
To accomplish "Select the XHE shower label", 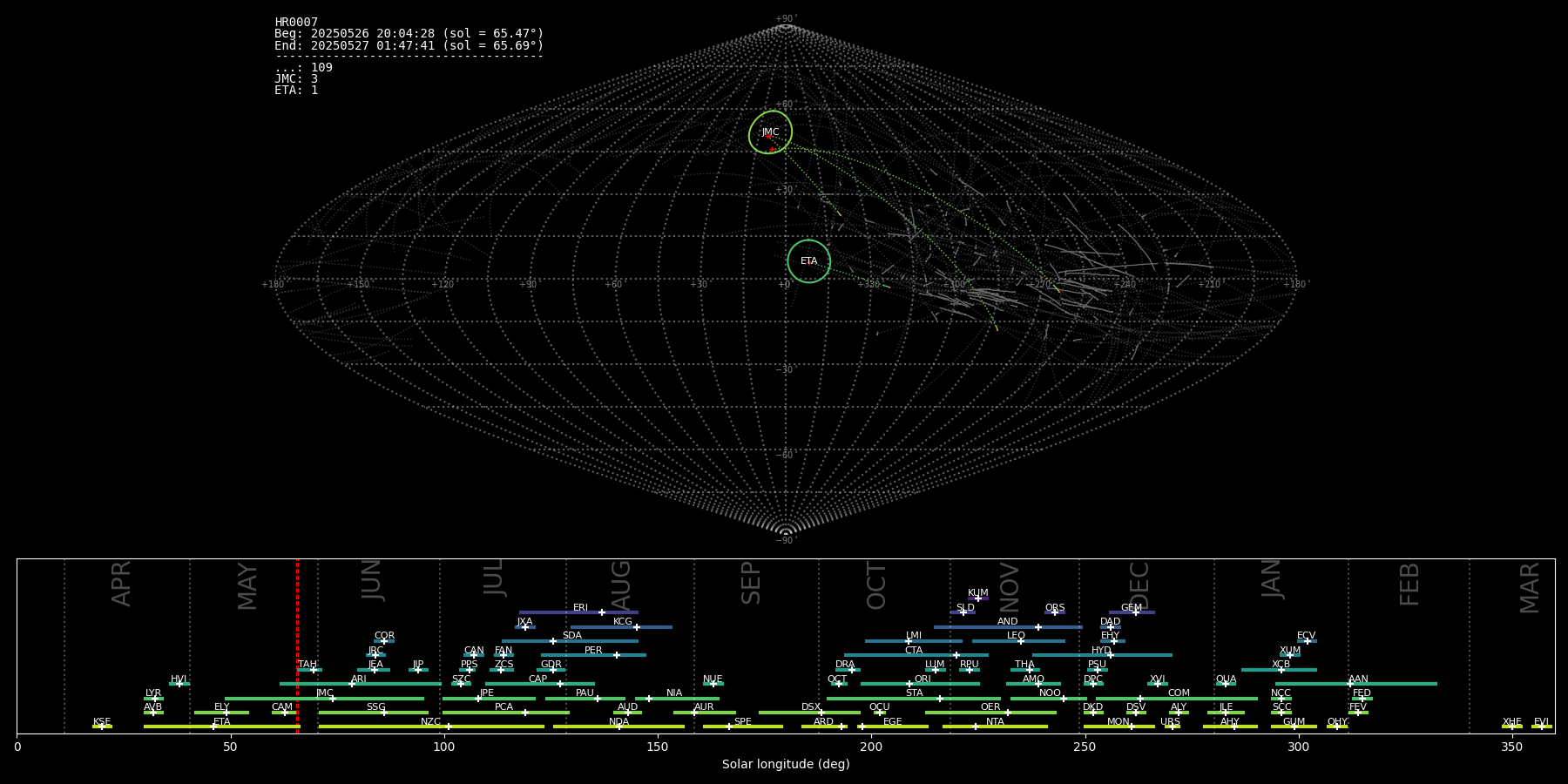I will [1512, 721].
